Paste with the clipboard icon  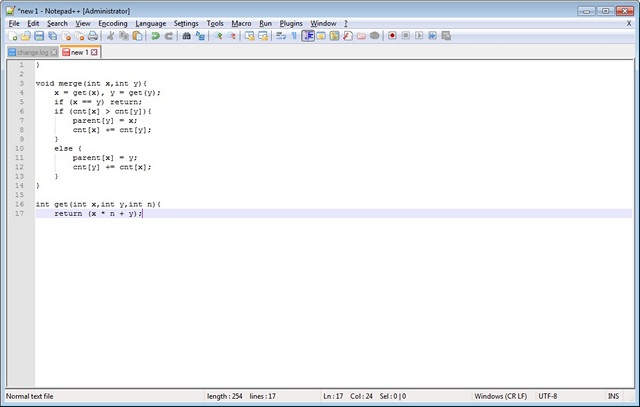click(138, 36)
